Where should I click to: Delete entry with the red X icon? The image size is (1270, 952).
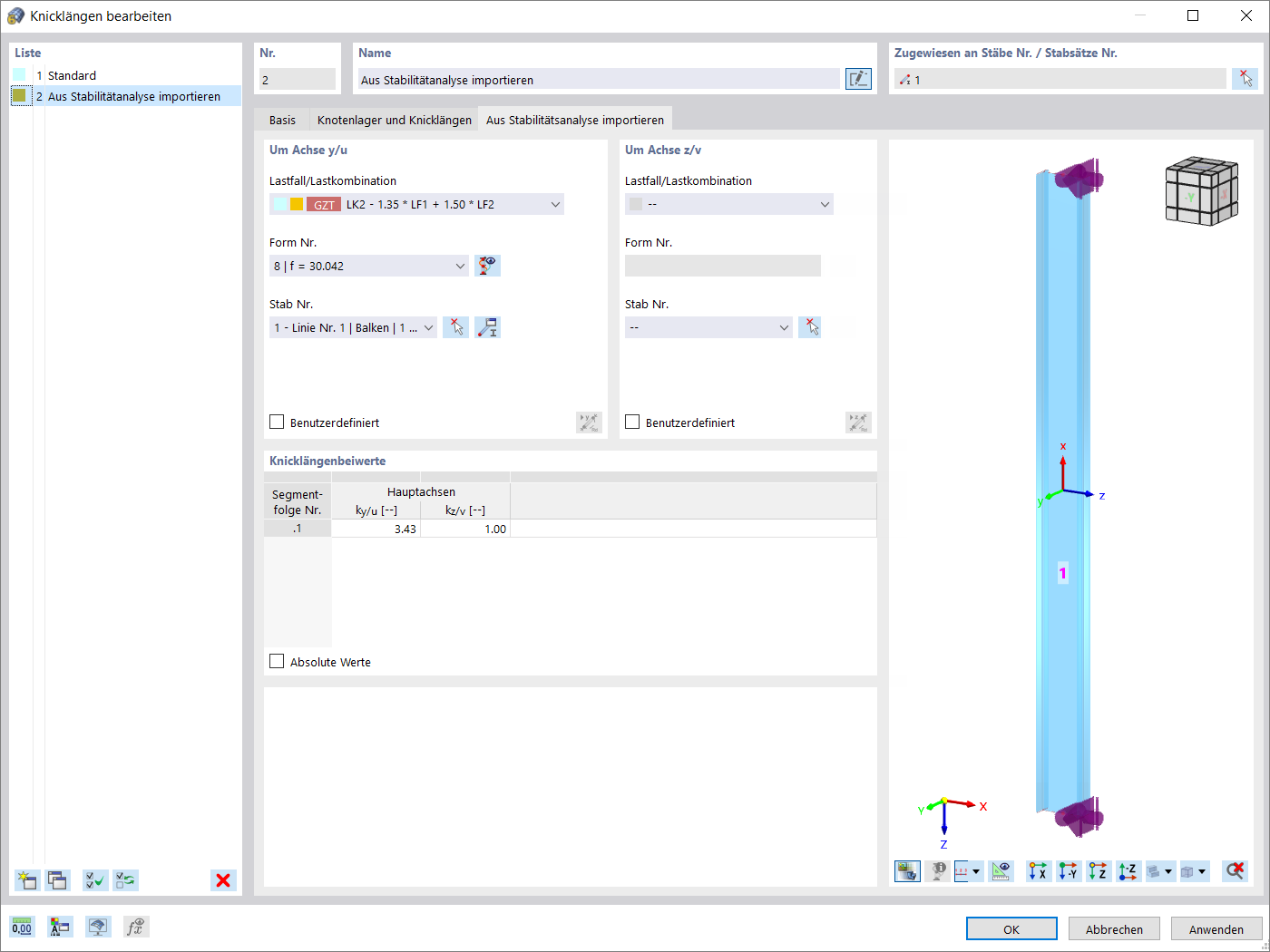pyautogui.click(x=223, y=880)
